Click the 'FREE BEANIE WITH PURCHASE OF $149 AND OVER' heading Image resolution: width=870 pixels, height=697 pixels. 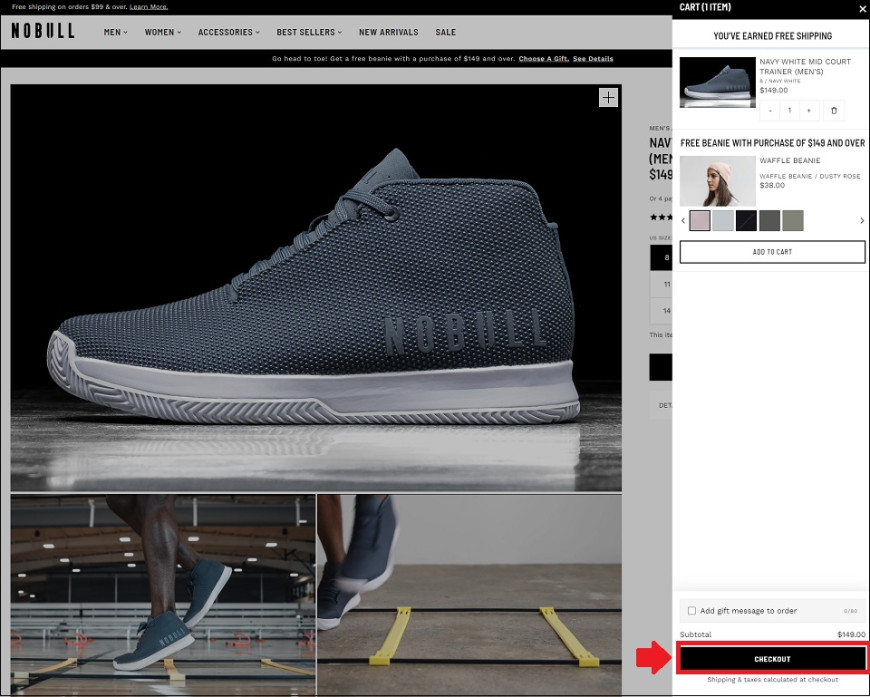[772, 143]
